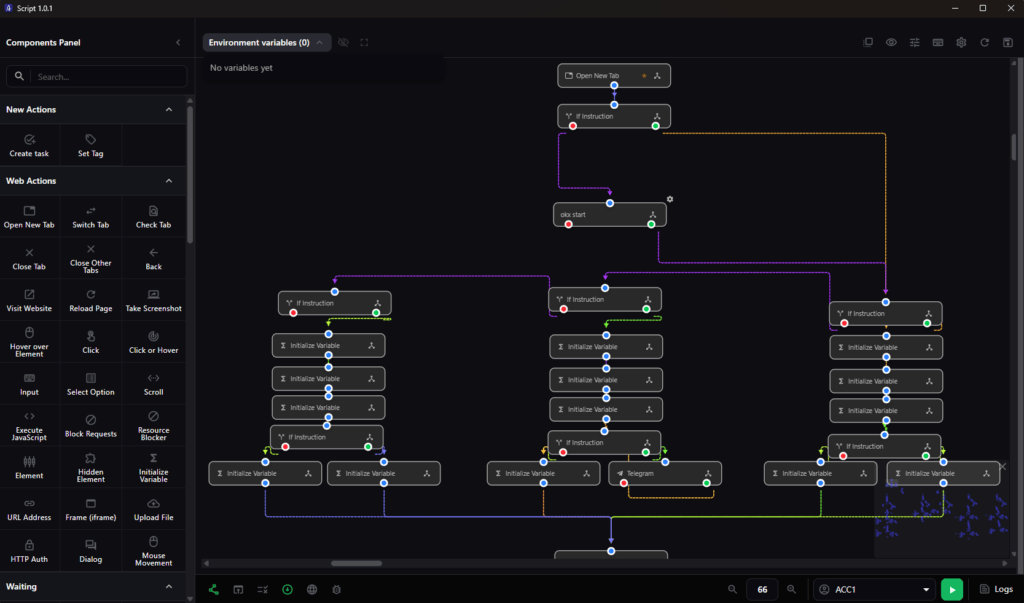Viewport: 1024px width, 603px height.
Task: Pick the Dialog action component
Action: 91,551
